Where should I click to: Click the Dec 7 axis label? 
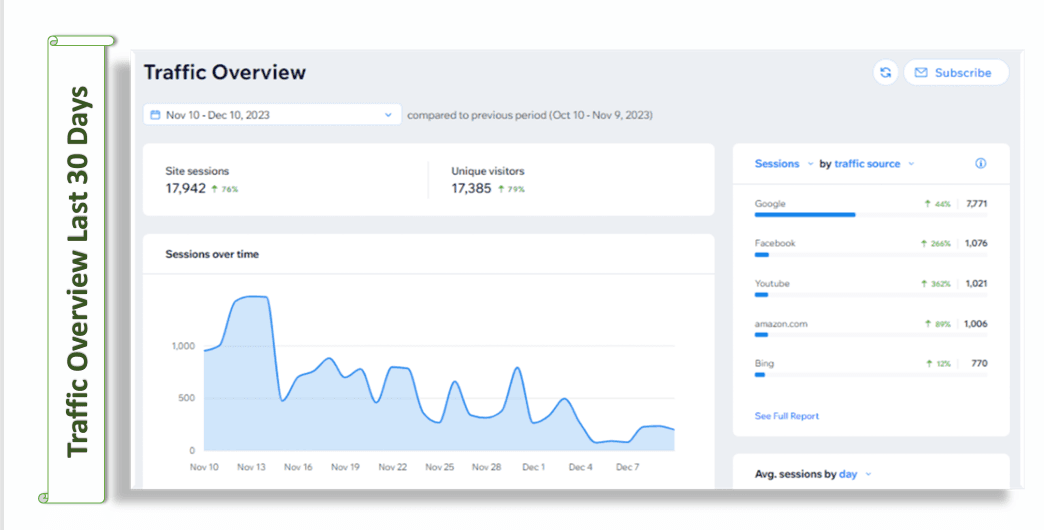point(627,467)
